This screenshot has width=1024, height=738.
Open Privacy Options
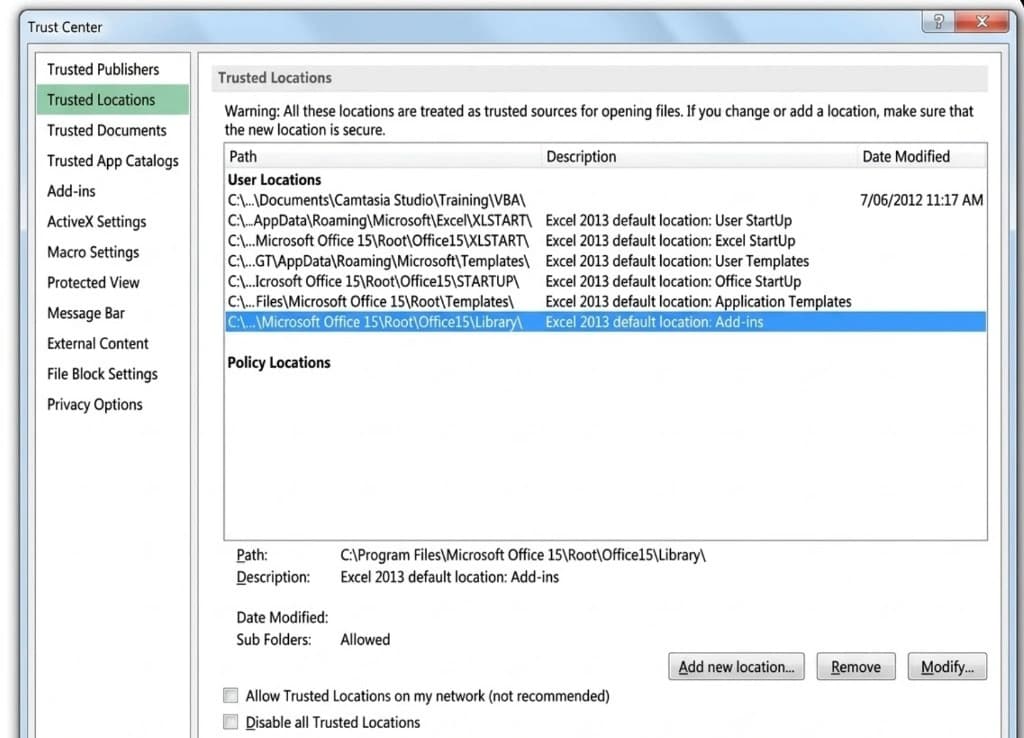[x=94, y=404]
